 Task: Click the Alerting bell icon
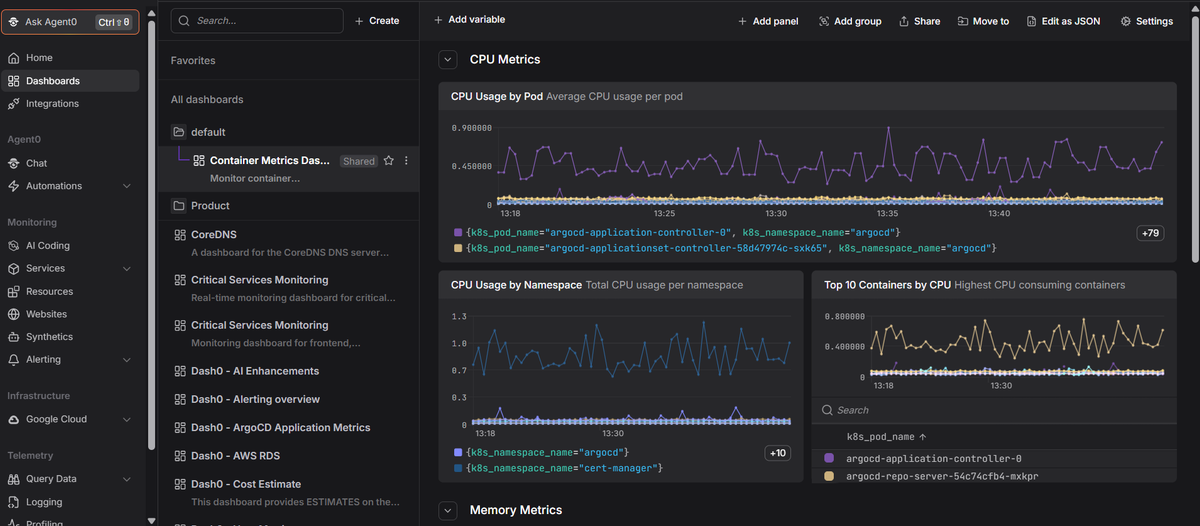[x=14, y=360]
